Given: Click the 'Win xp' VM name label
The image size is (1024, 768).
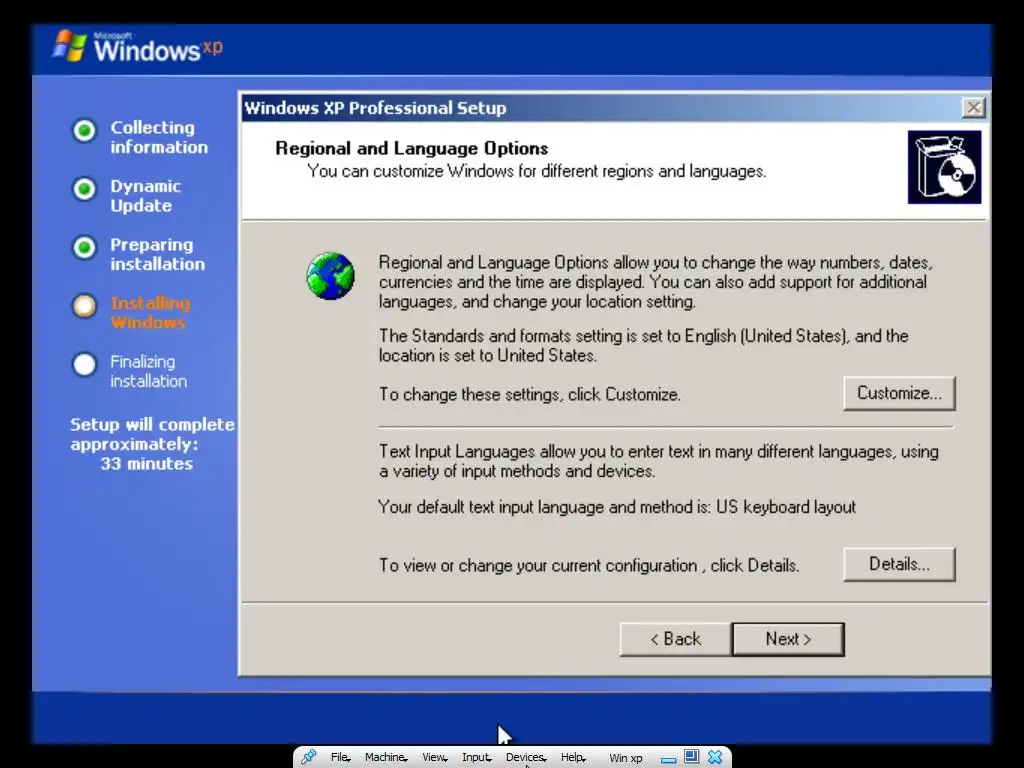Looking at the screenshot, I should coord(626,758).
